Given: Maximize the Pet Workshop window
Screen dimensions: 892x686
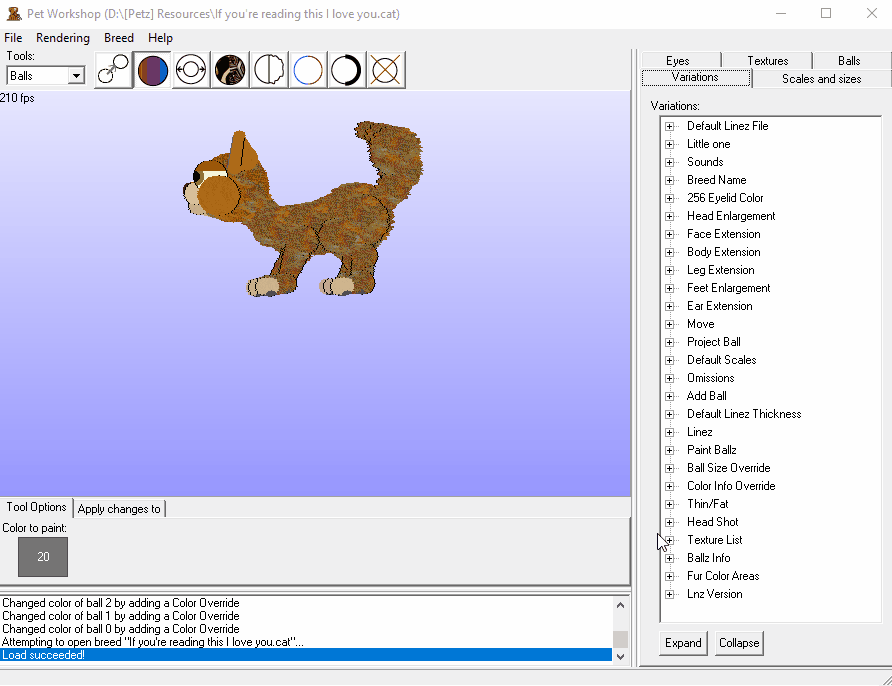Looking at the screenshot, I should [826, 13].
